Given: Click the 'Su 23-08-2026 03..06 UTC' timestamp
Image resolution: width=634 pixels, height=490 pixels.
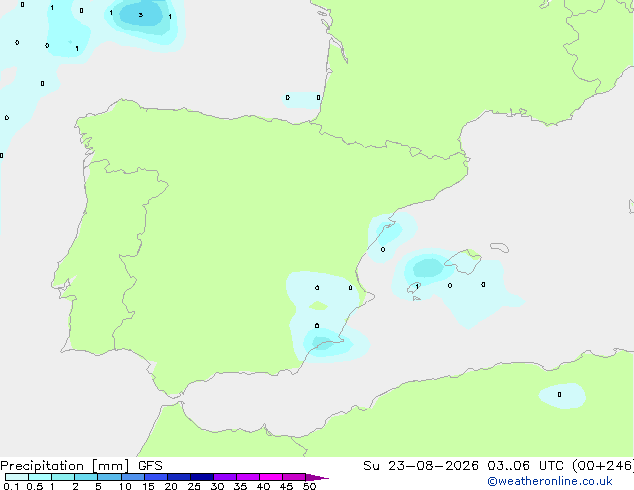Looking at the screenshot, I should (463, 466).
